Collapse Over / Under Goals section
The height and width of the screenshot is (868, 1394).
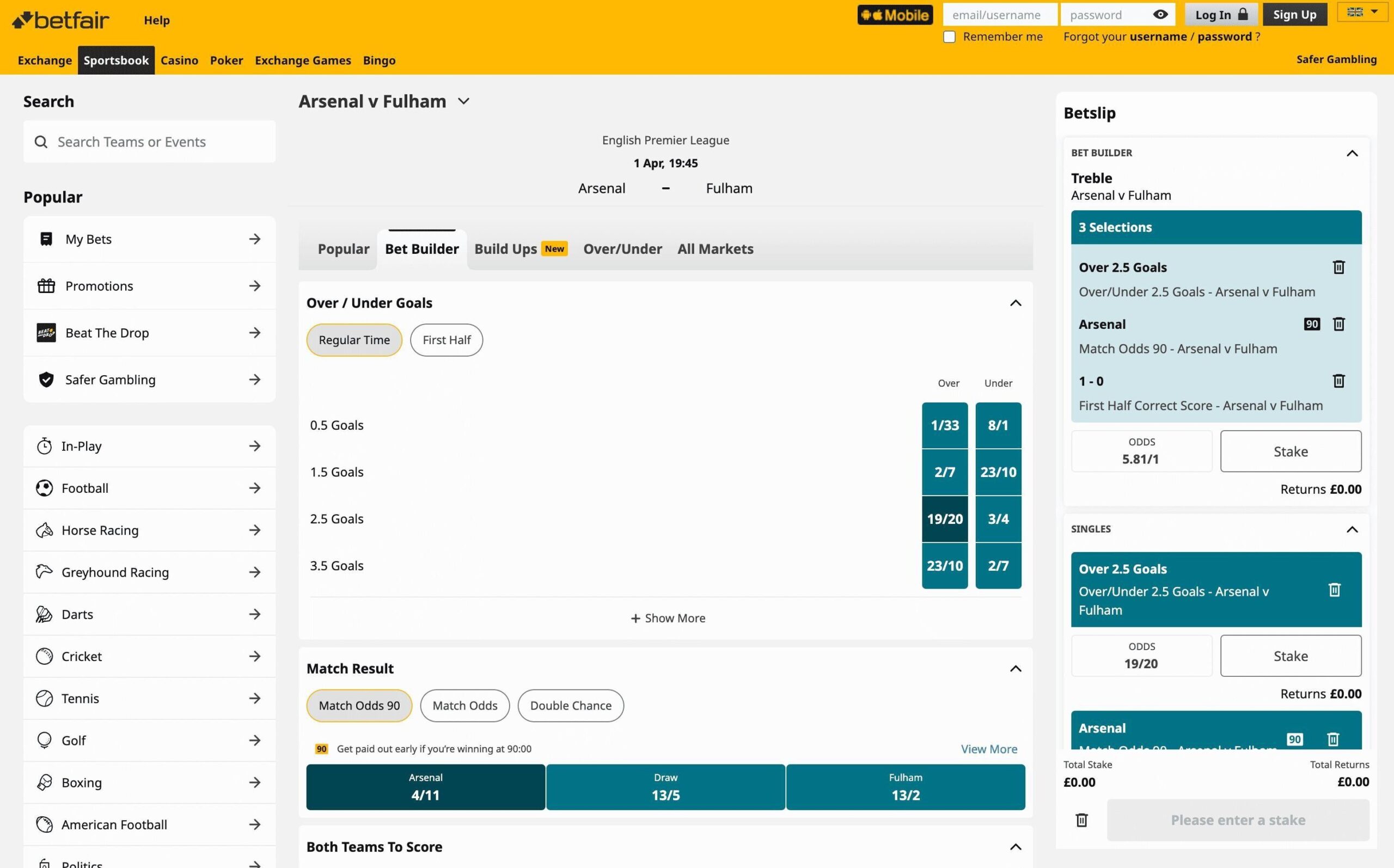coord(1015,303)
